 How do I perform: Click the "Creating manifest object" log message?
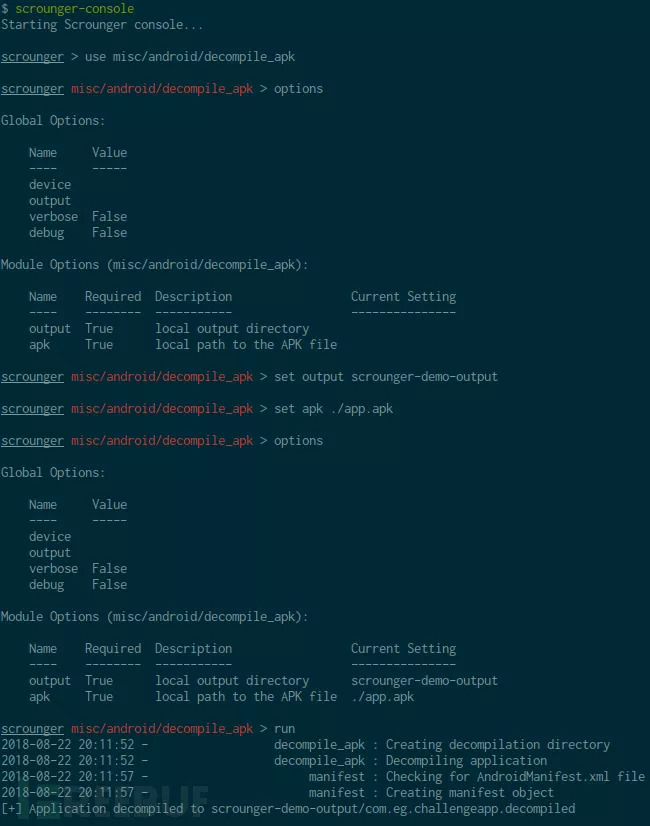470,792
